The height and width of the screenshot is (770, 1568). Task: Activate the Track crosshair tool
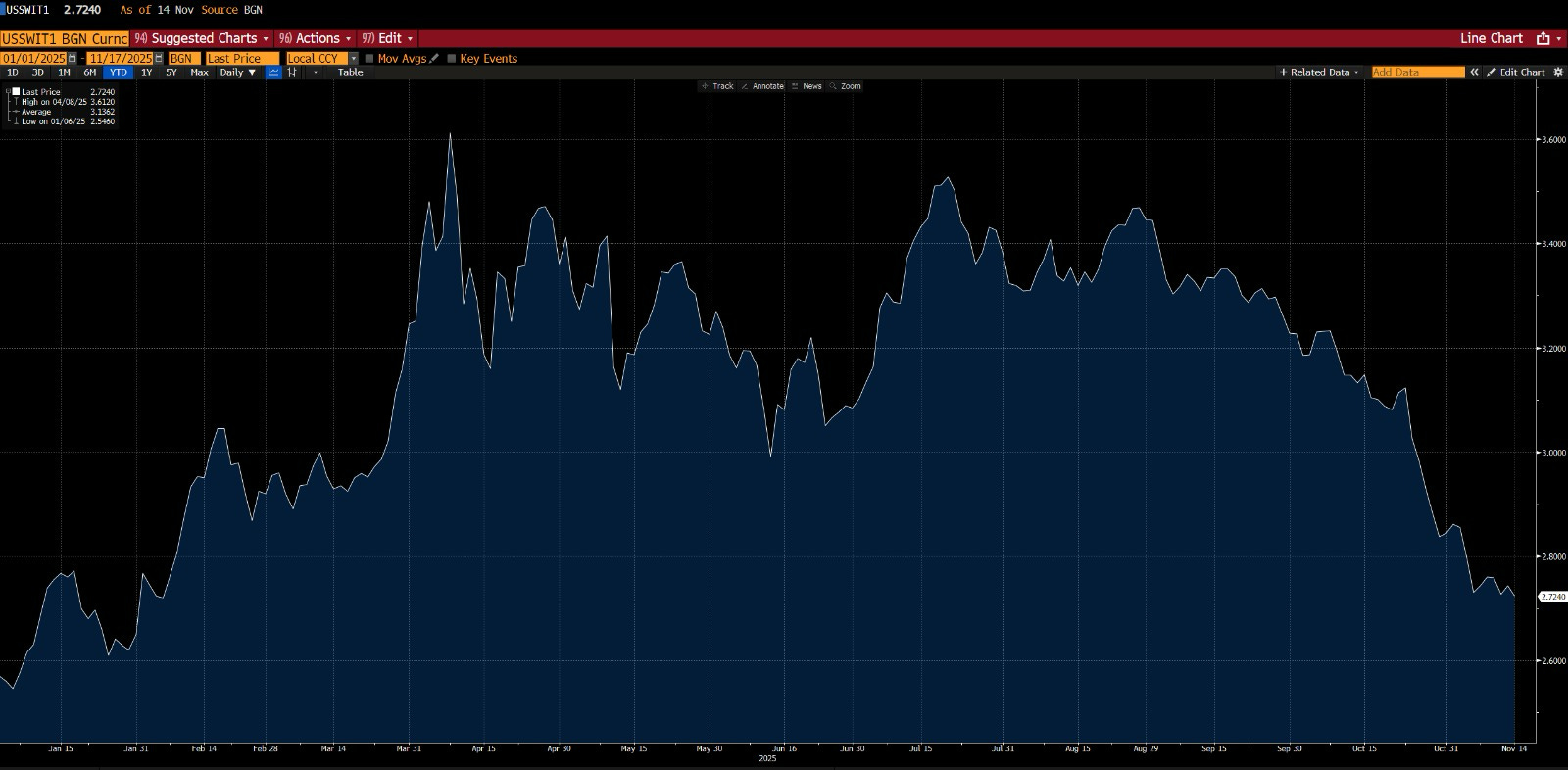[717, 86]
